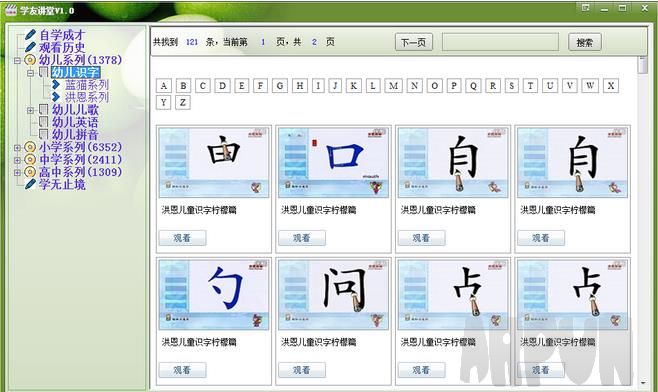The image size is (658, 392).
Task: Filter by letter Q
Action: pyautogui.click(x=473, y=86)
